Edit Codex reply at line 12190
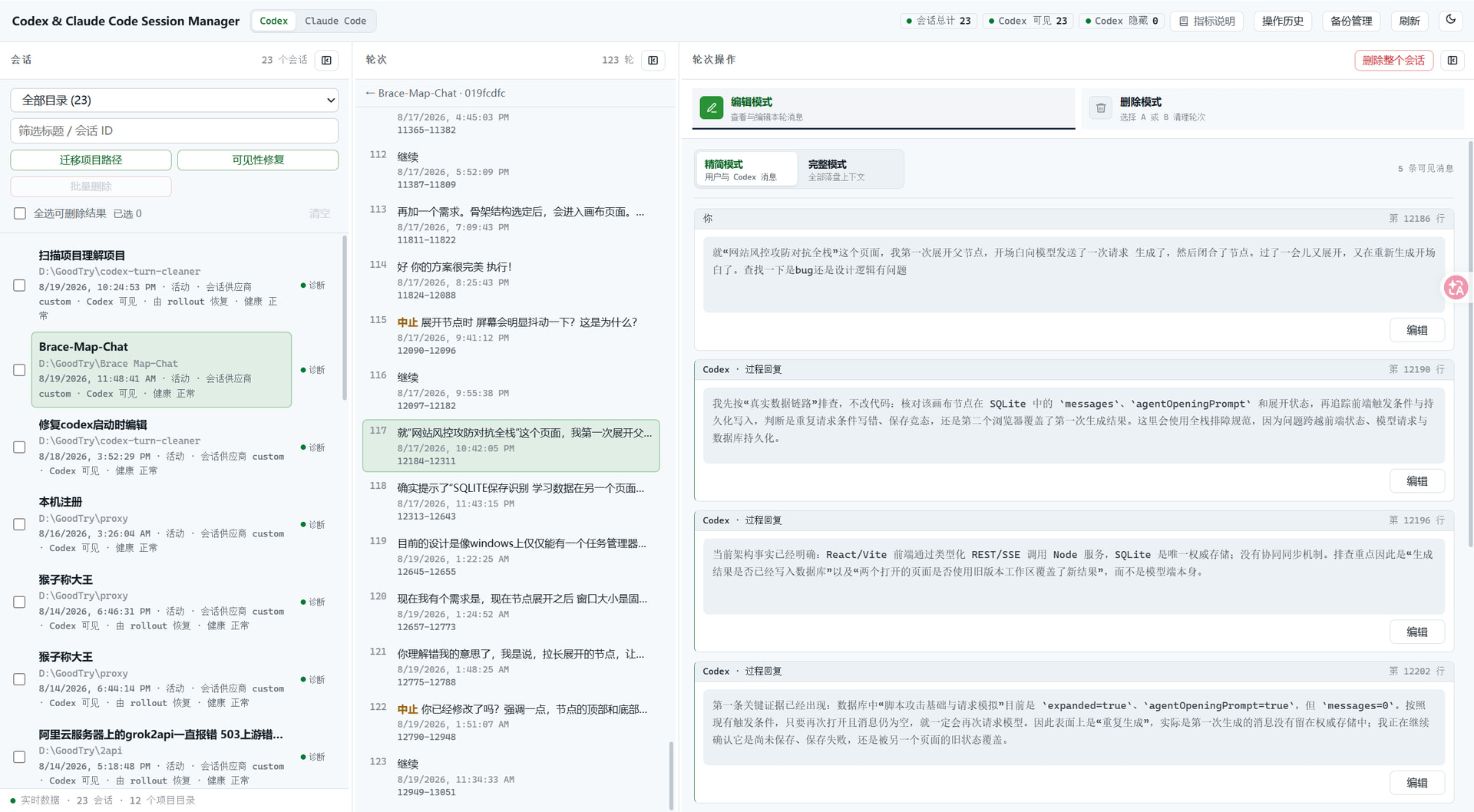 pos(1417,481)
